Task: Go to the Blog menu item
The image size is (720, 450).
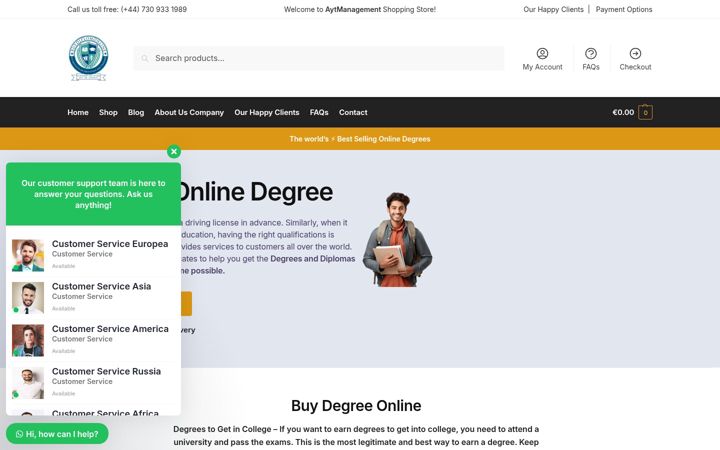Action: click(136, 112)
